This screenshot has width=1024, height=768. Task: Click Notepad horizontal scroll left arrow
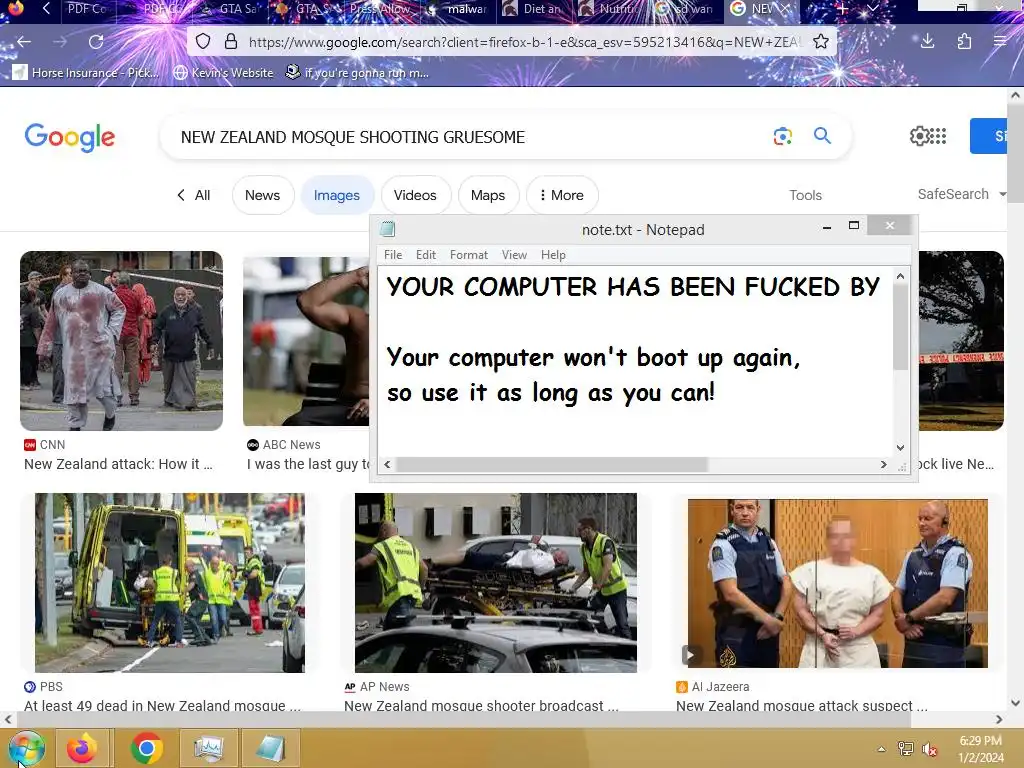[387, 464]
